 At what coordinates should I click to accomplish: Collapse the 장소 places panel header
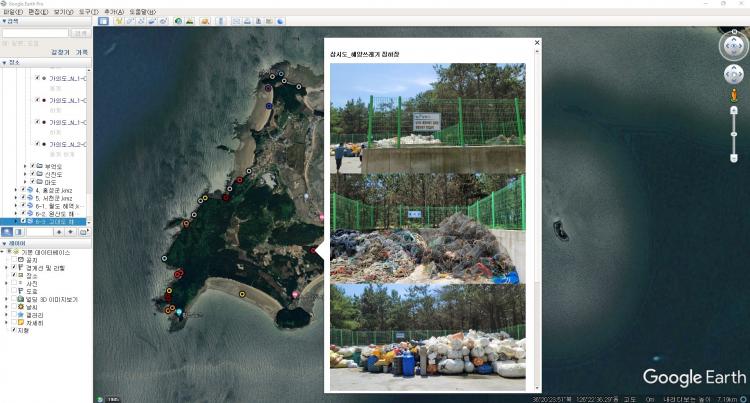(46, 63)
